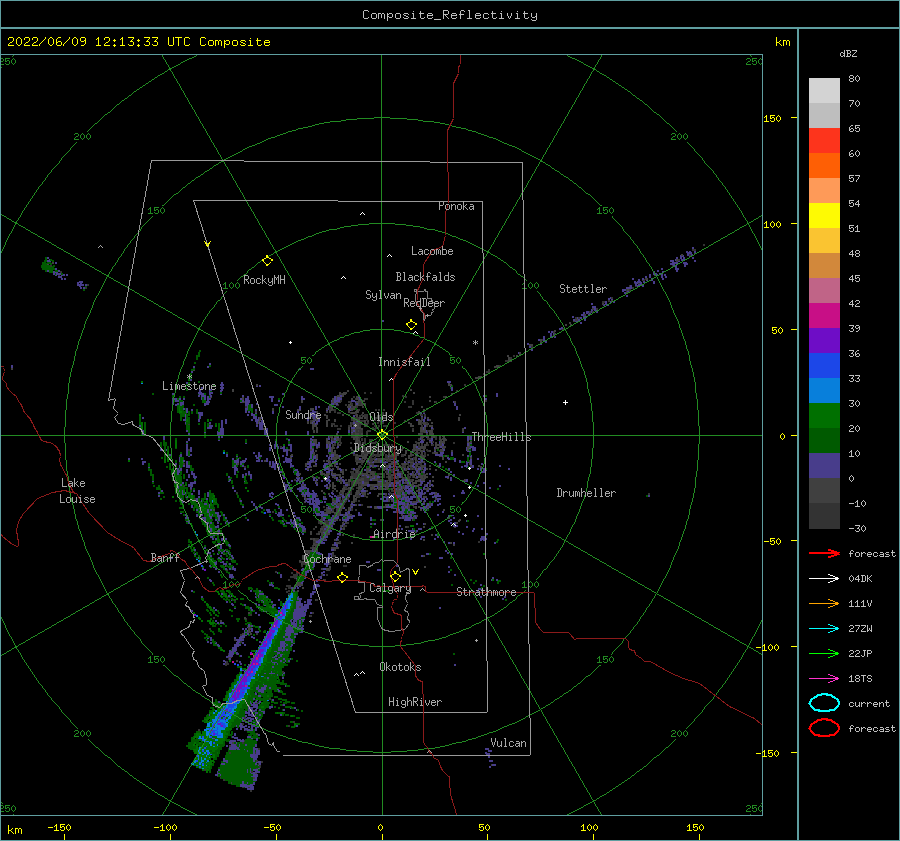This screenshot has width=900, height=841.
Task: Click the -150 label on the bottom axis
Action: 59,827
